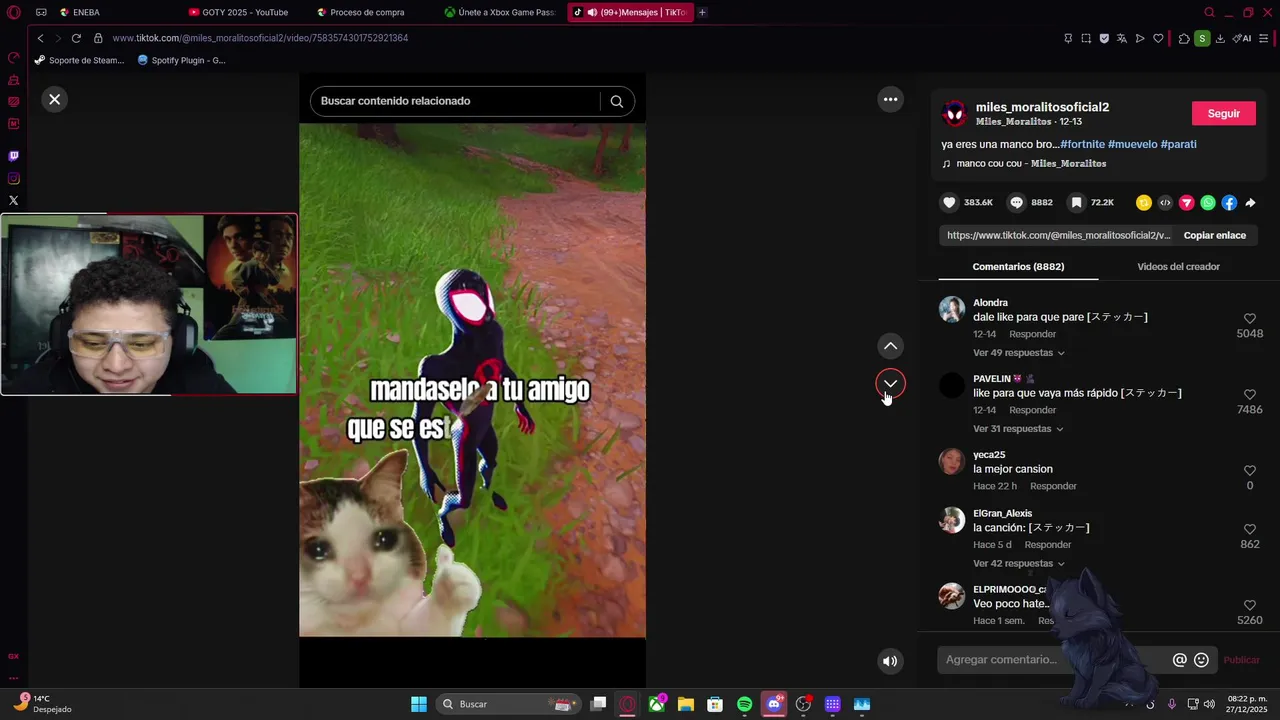Click the 'Buscar contenido relacionado' field

(x=455, y=101)
